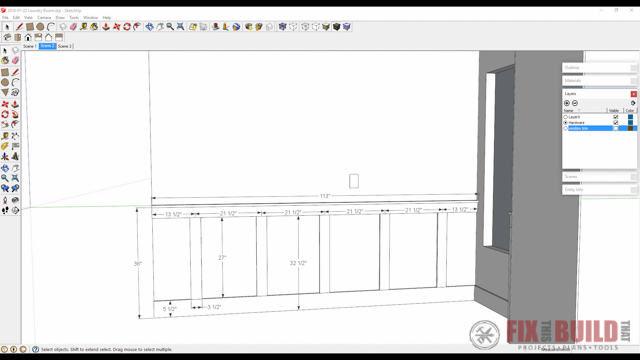Viewport: 640px width, 360px height.
Task: Expand the Outliner tray panel
Action: pos(600,68)
